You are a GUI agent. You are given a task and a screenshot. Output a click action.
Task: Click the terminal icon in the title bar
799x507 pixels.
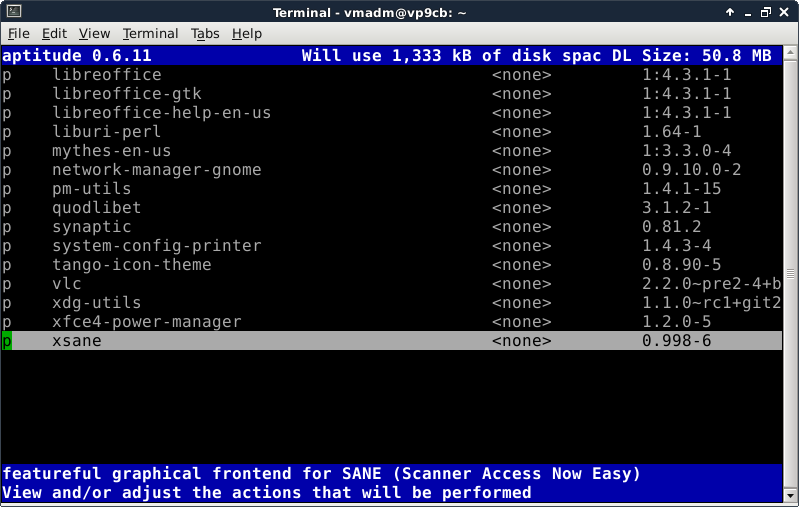11,11
